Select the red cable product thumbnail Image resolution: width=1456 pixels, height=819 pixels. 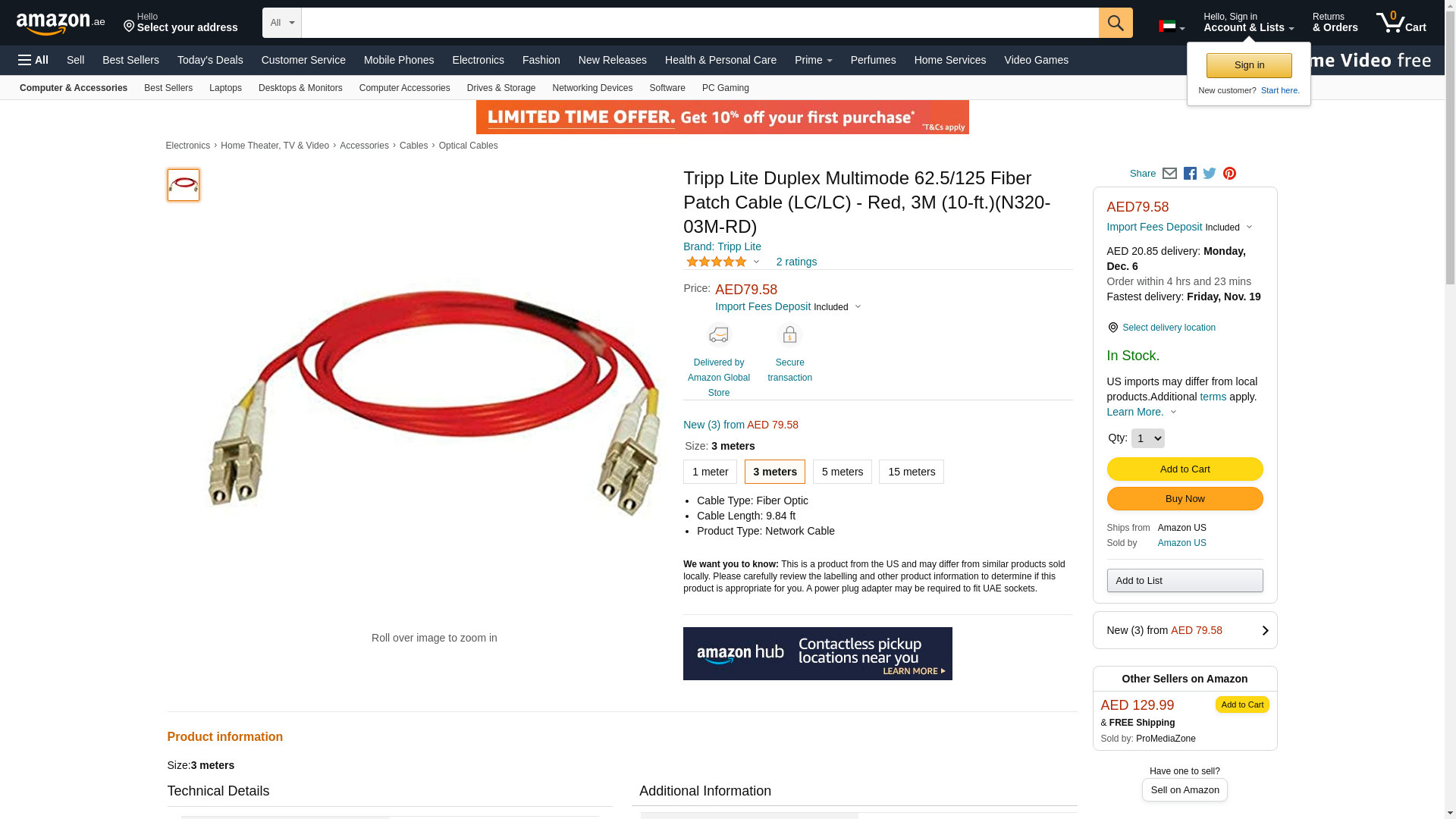[184, 185]
